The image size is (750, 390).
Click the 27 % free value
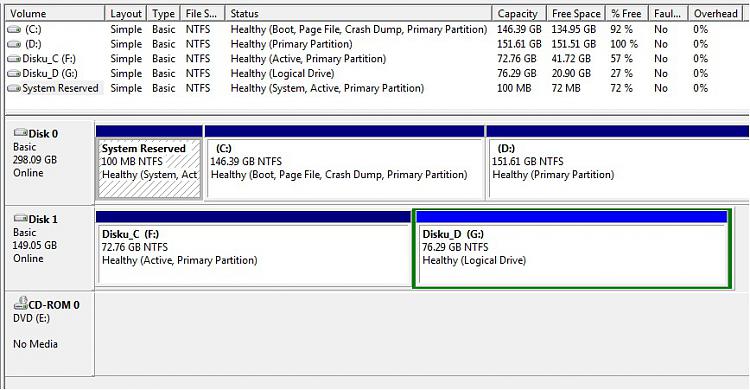coord(621,74)
